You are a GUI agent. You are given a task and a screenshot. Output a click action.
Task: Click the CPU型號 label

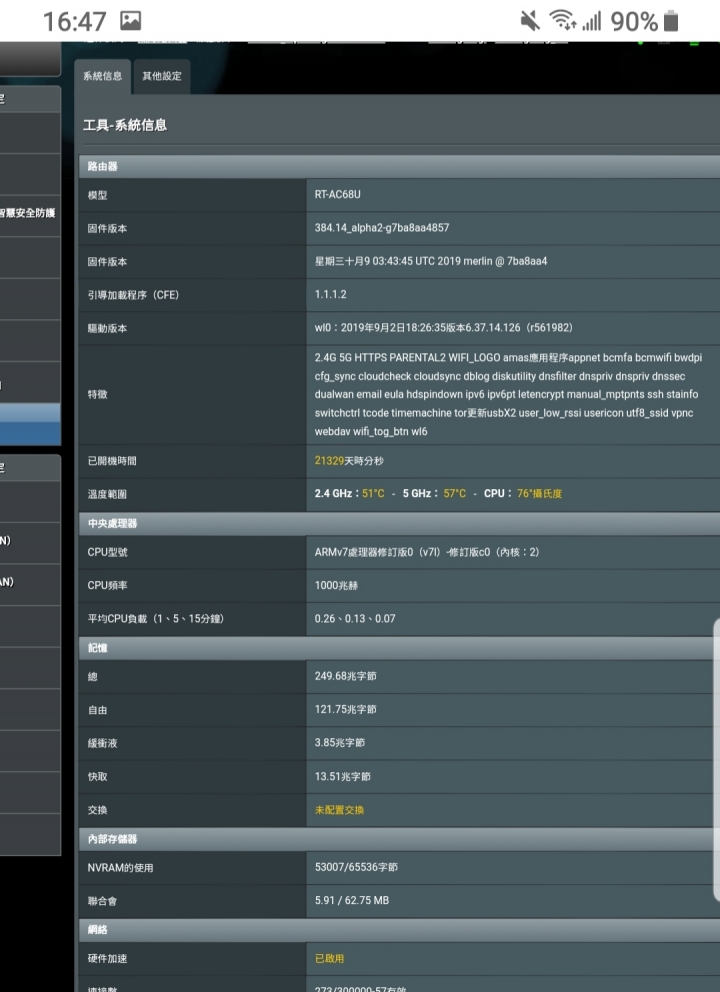(108, 552)
